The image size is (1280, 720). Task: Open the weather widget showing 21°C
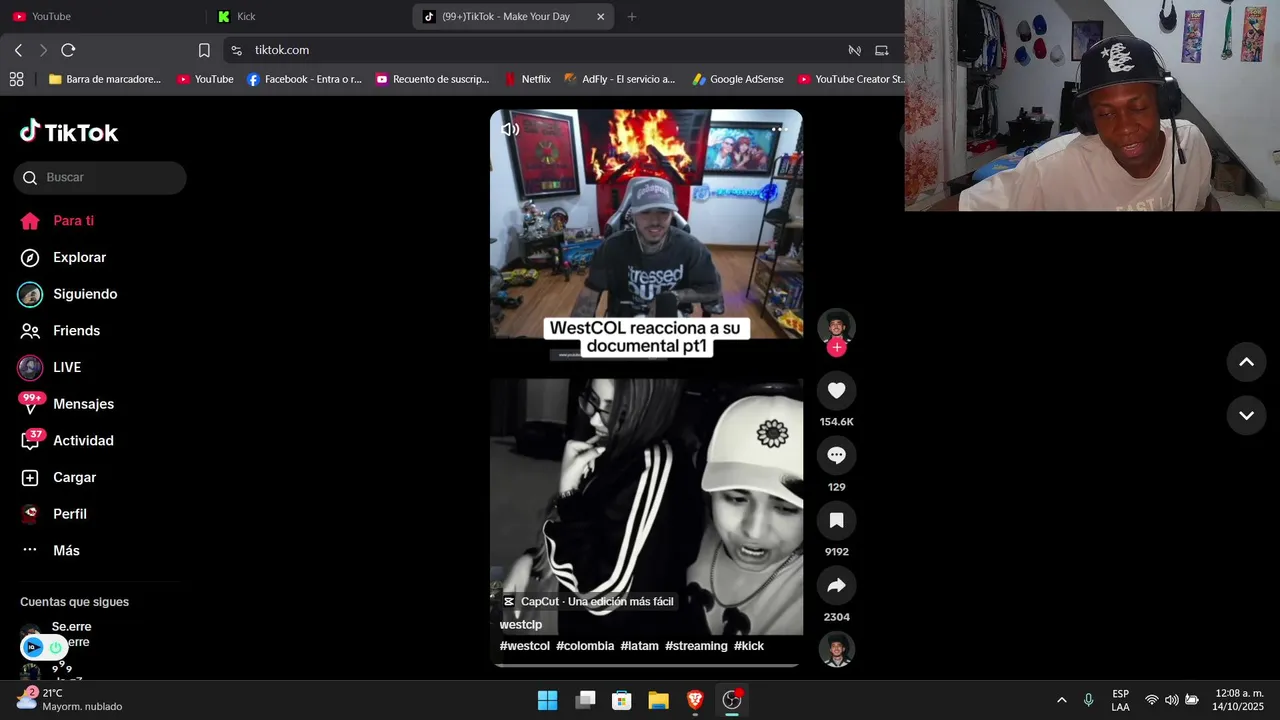68,699
